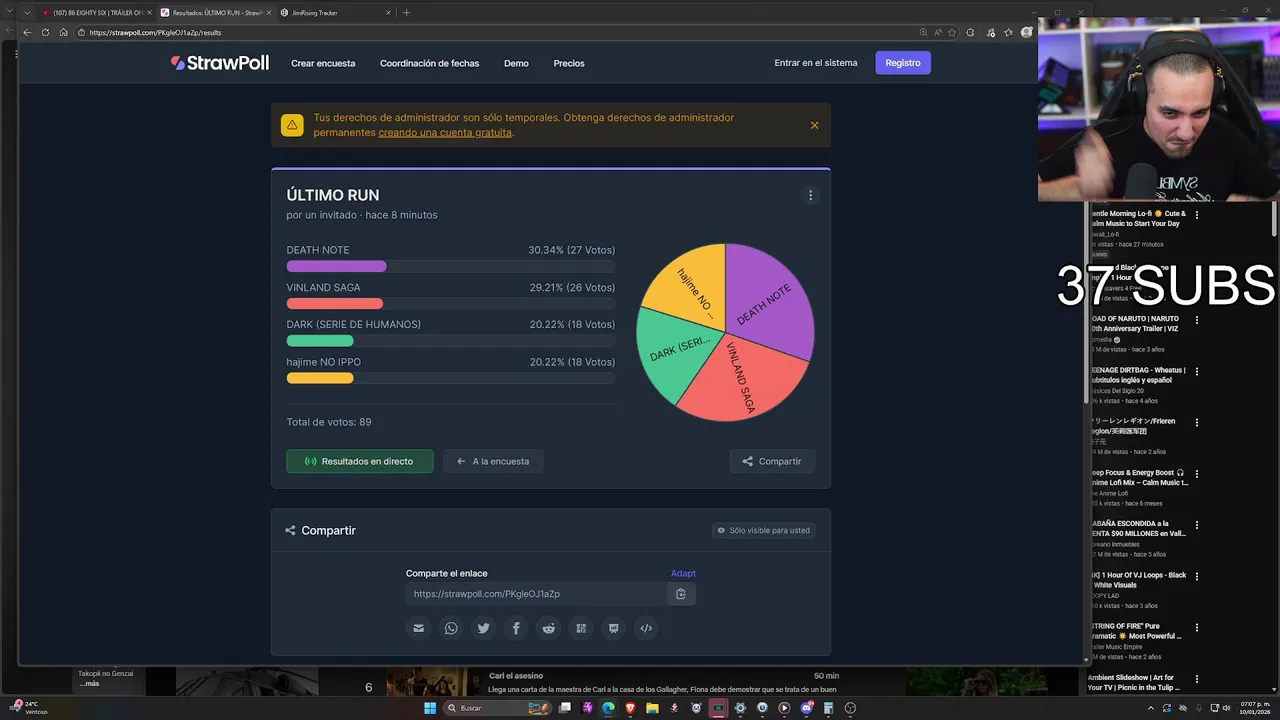This screenshot has height=720, width=1280.
Task: Open a new browser tab
Action: [406, 13]
